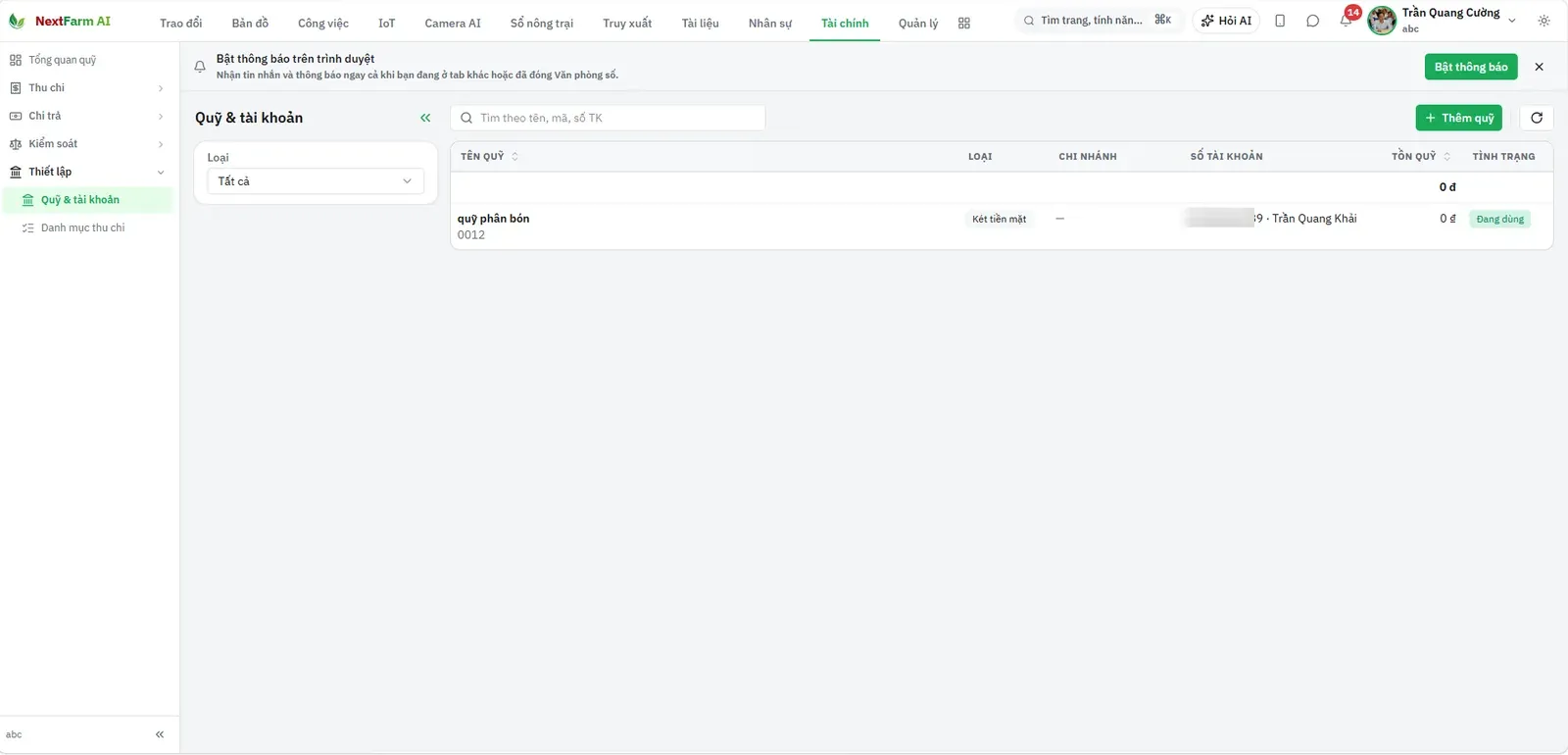Viewport: 1568px width, 755px height.
Task: Click the bell icon in notification banner
Action: (200, 67)
